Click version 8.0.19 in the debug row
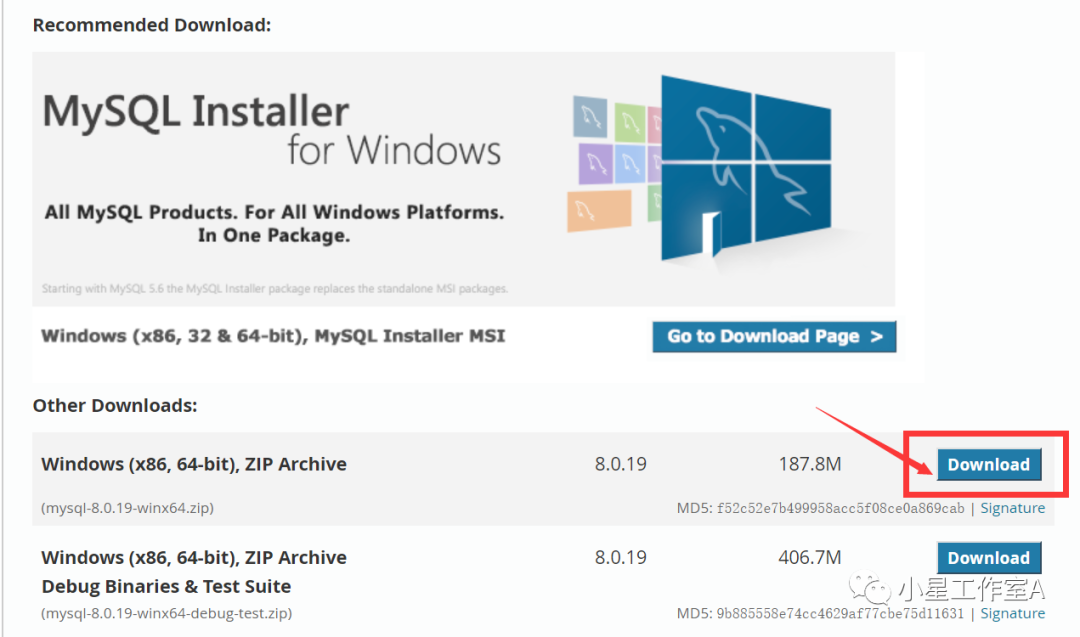The height and width of the screenshot is (637, 1080). click(621, 557)
